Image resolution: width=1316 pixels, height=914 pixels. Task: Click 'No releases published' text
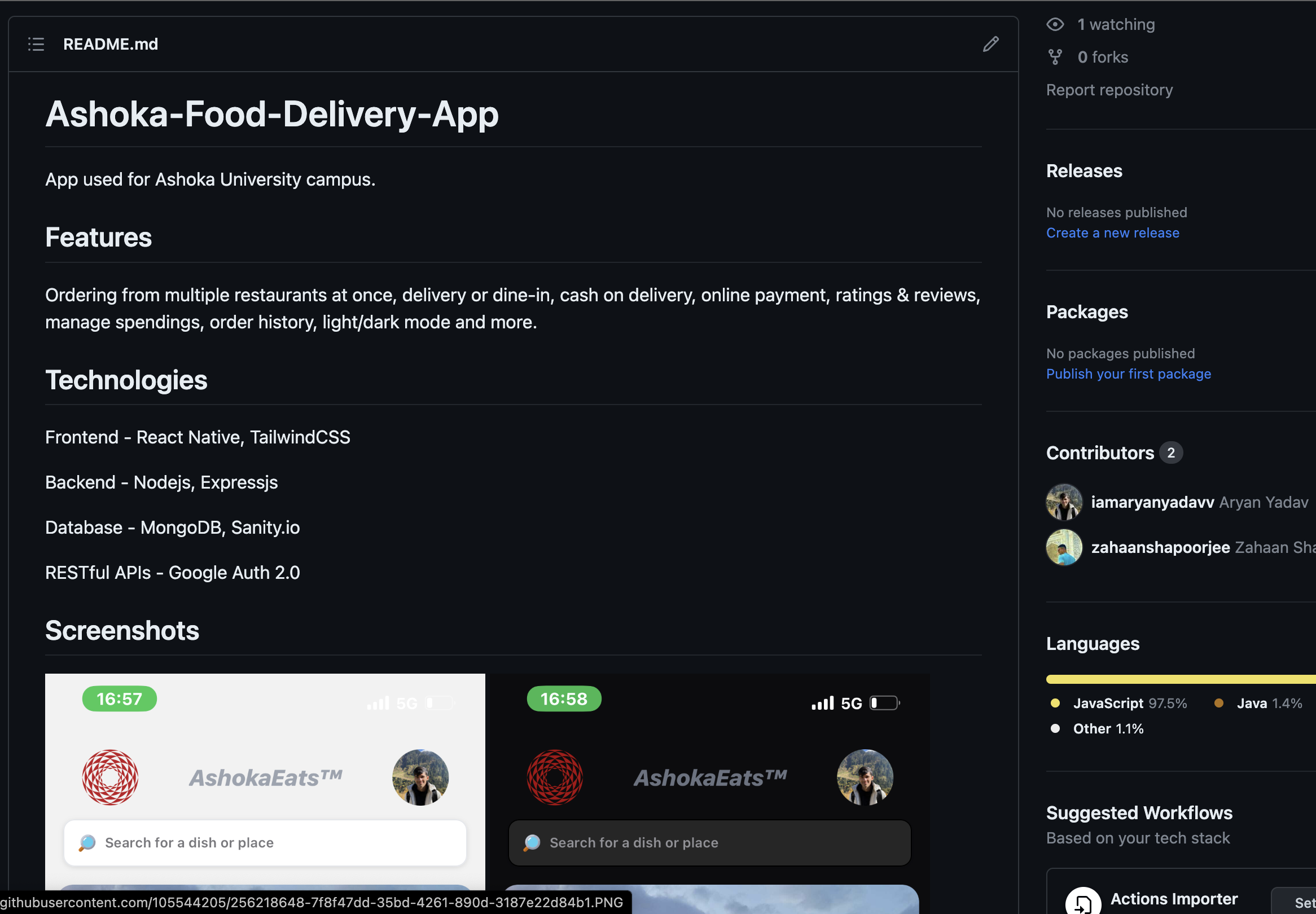click(x=1116, y=213)
